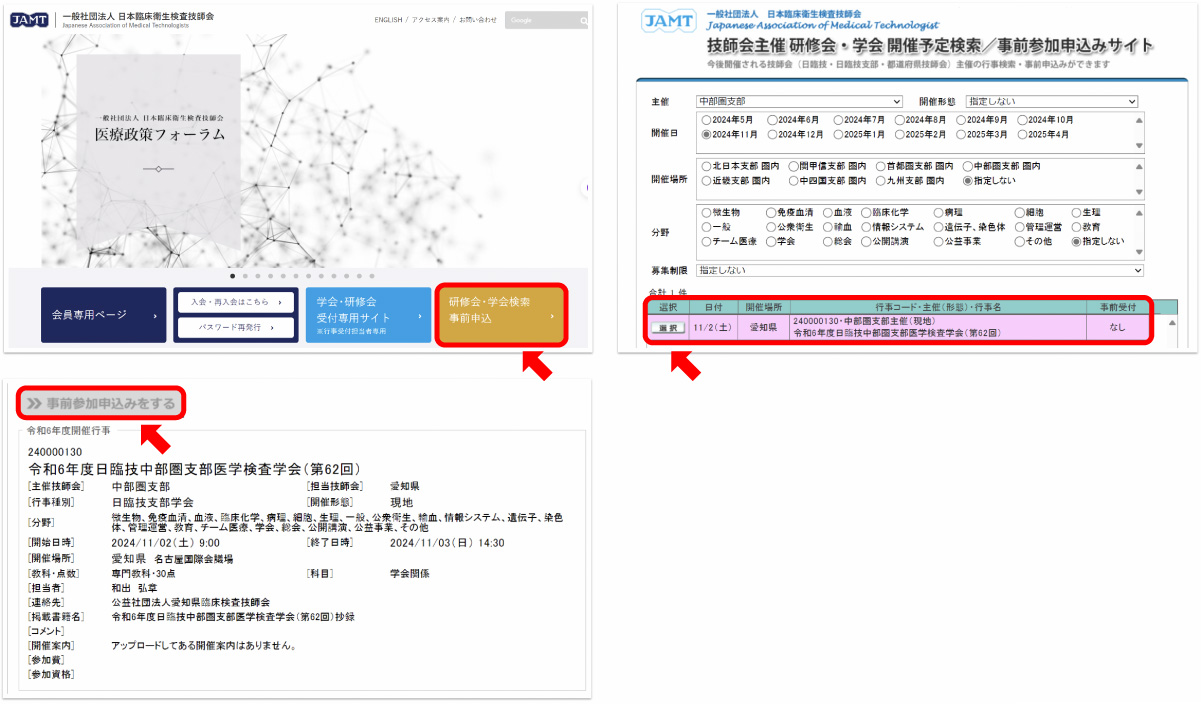
Task: Click the 令和6年度開催行事 heading
Action: coord(68,430)
